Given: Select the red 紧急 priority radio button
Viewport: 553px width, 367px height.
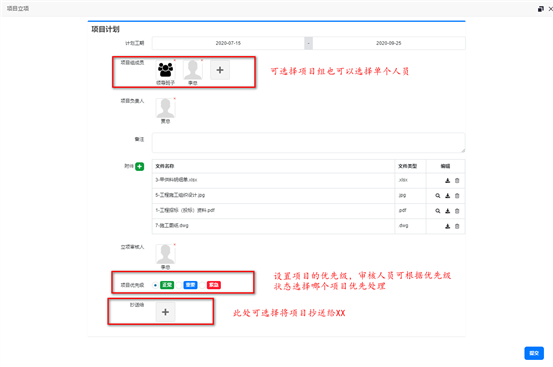Looking at the screenshot, I should click(x=202, y=285).
